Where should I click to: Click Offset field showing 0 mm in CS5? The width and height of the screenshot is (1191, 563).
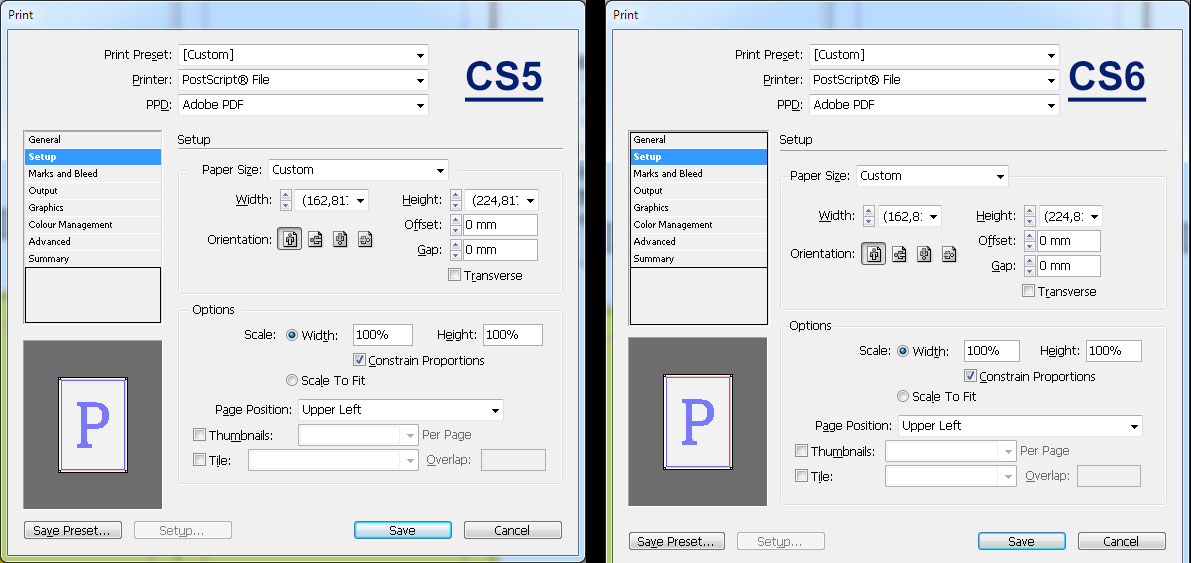tap(500, 225)
